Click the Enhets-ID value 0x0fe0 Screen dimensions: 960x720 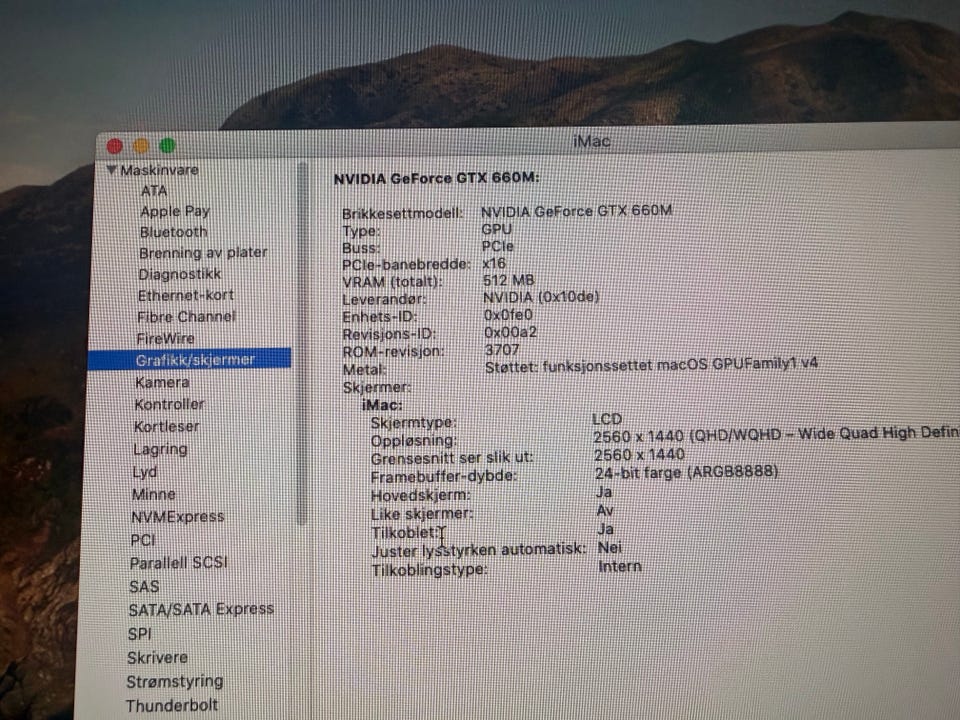pyautogui.click(x=508, y=315)
